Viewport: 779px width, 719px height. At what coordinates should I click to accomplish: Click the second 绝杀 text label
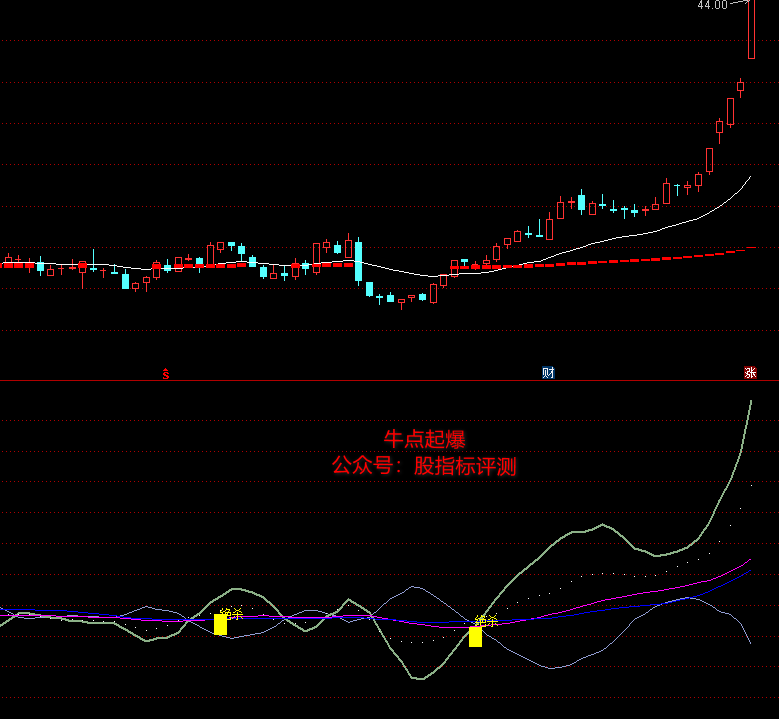point(486,621)
